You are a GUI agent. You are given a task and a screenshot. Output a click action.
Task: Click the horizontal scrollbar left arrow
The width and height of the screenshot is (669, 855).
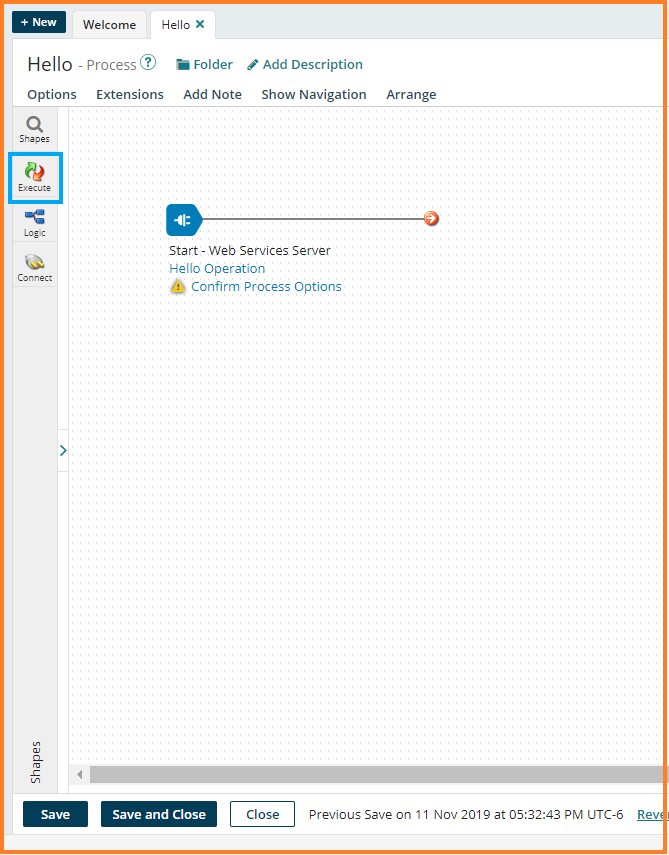[80, 775]
